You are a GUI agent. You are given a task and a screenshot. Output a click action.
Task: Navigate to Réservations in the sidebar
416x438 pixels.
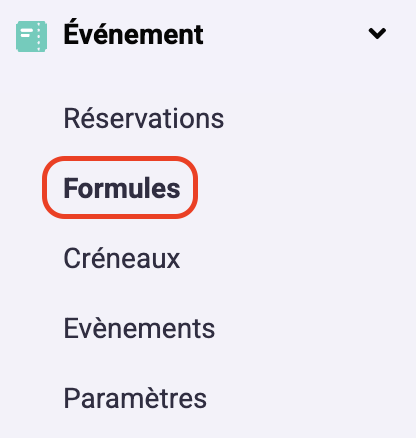point(144,118)
